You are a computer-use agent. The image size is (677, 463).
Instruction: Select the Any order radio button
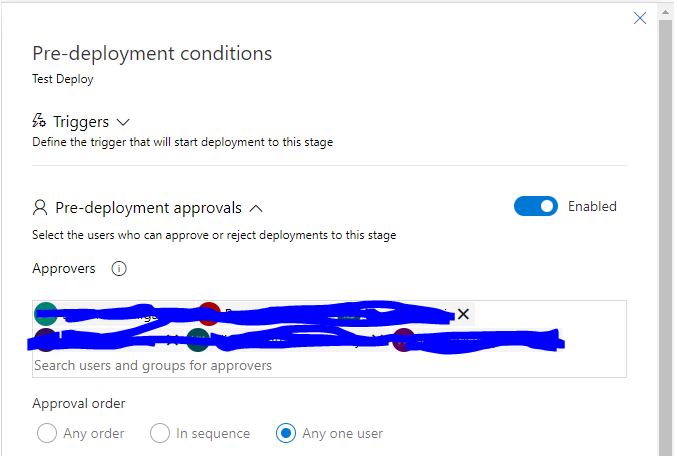click(x=47, y=434)
